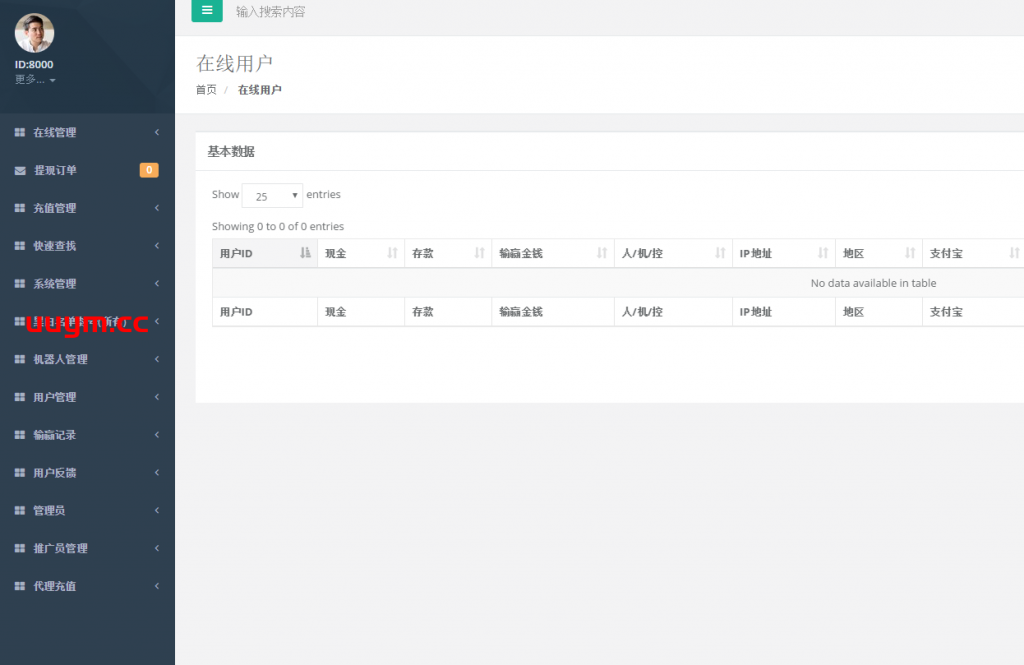Viewport: 1024px width, 665px height.
Task: Click the grid icon beside 在线管理
Action: pyautogui.click(x=20, y=133)
